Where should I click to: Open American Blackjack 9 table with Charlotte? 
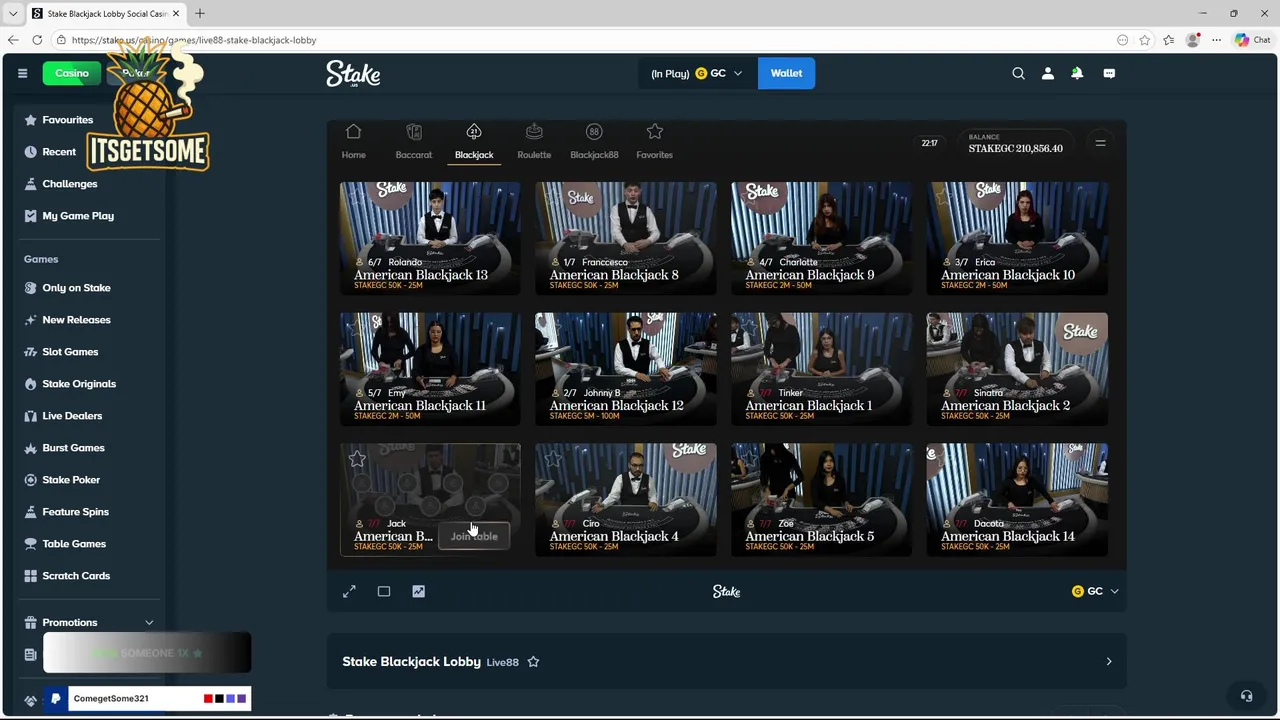(821, 238)
